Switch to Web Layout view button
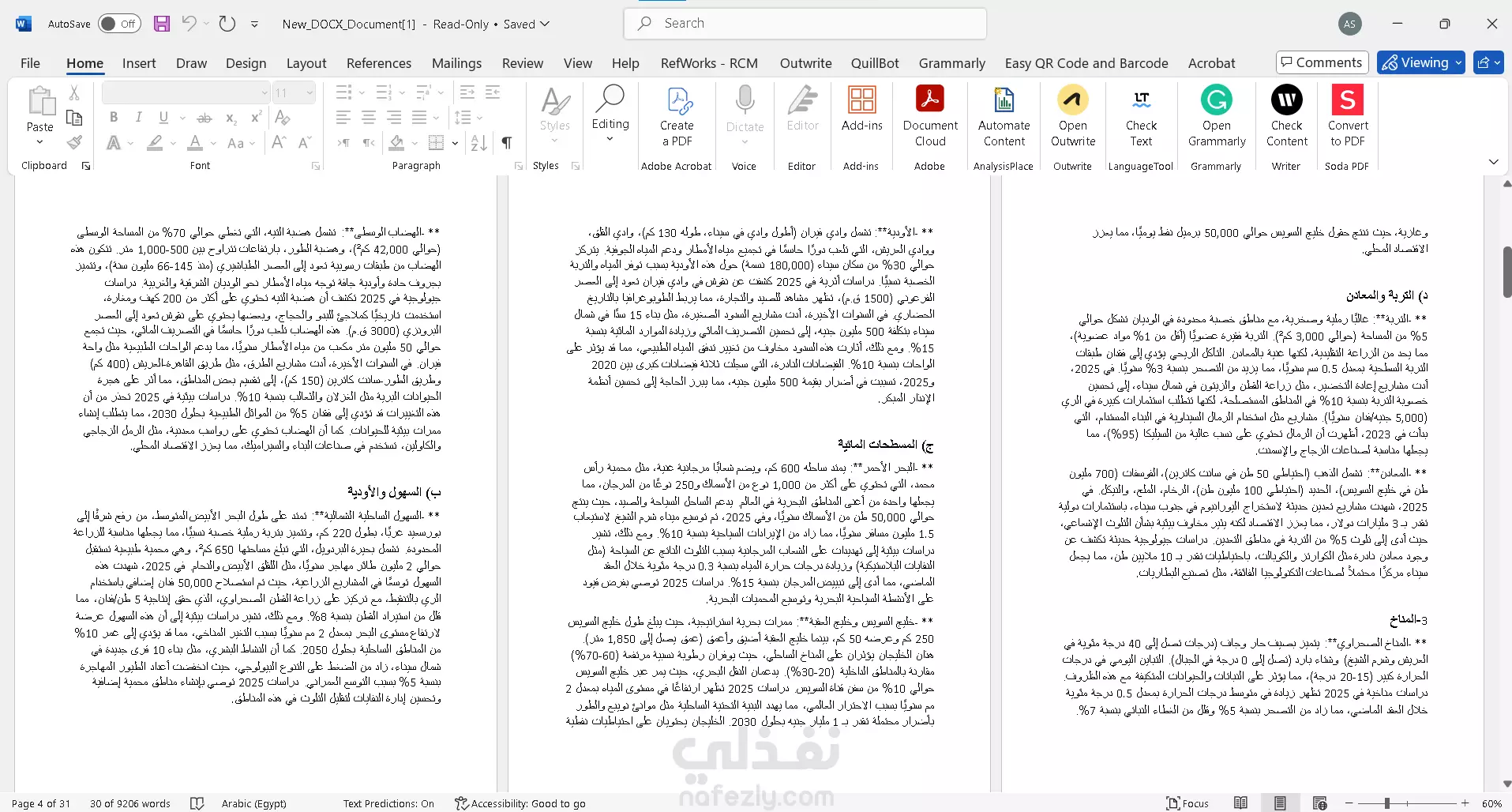Image resolution: width=1512 pixels, height=812 pixels. 1319,803
